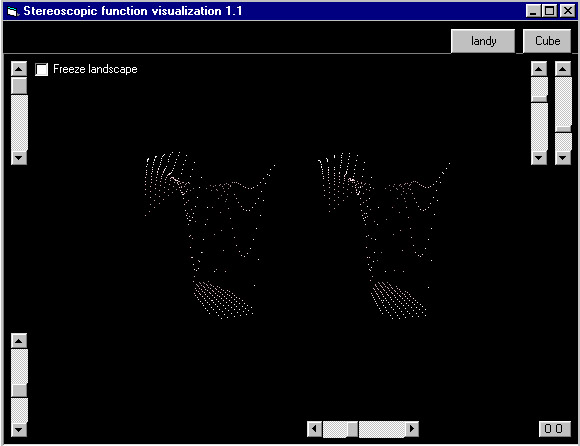Screen dimensions: 580x446
Task: Maximize the Stereoscopic function visualization window
Action: [x=550, y=11]
